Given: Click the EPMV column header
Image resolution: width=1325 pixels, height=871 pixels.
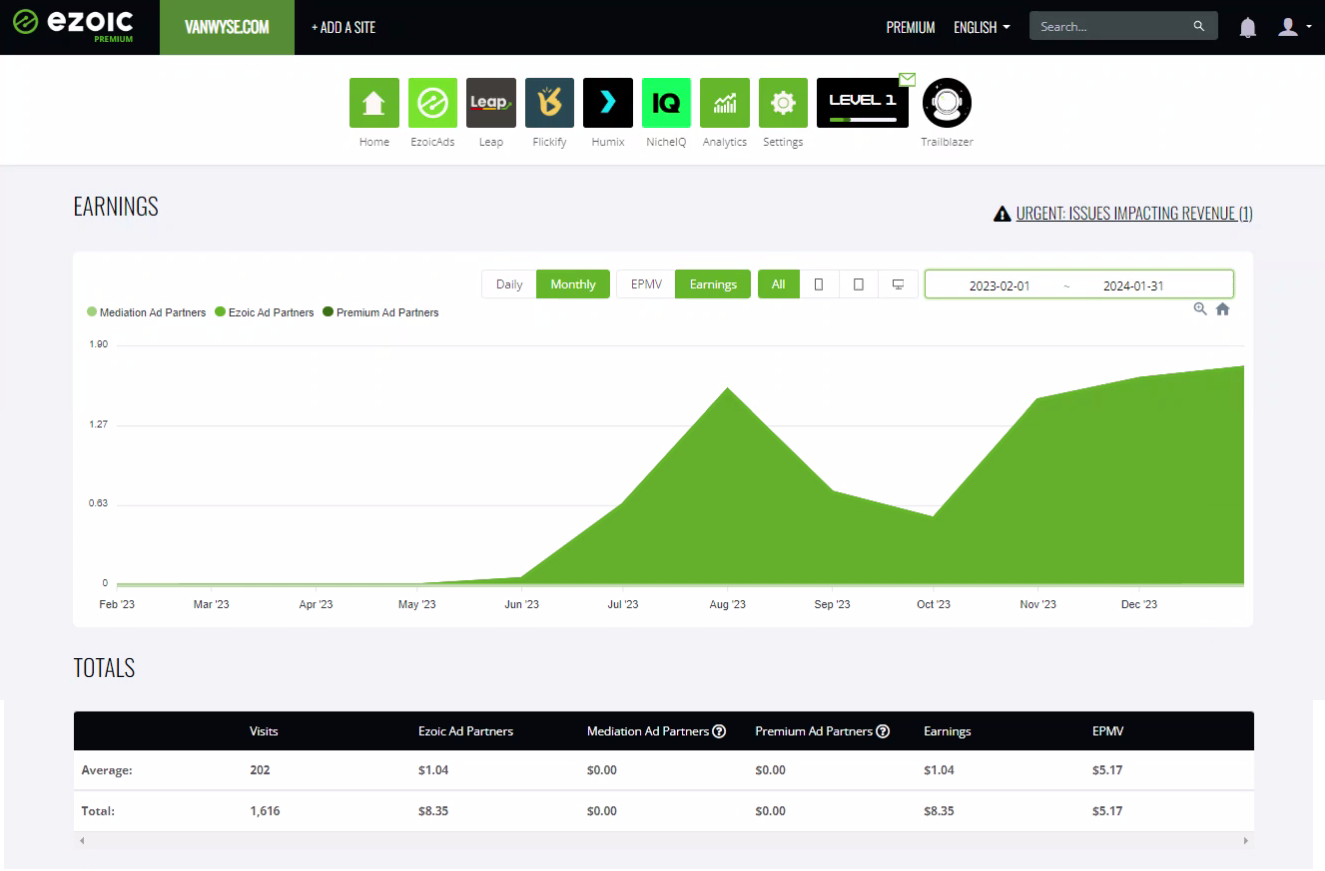Looking at the screenshot, I should [1109, 732].
